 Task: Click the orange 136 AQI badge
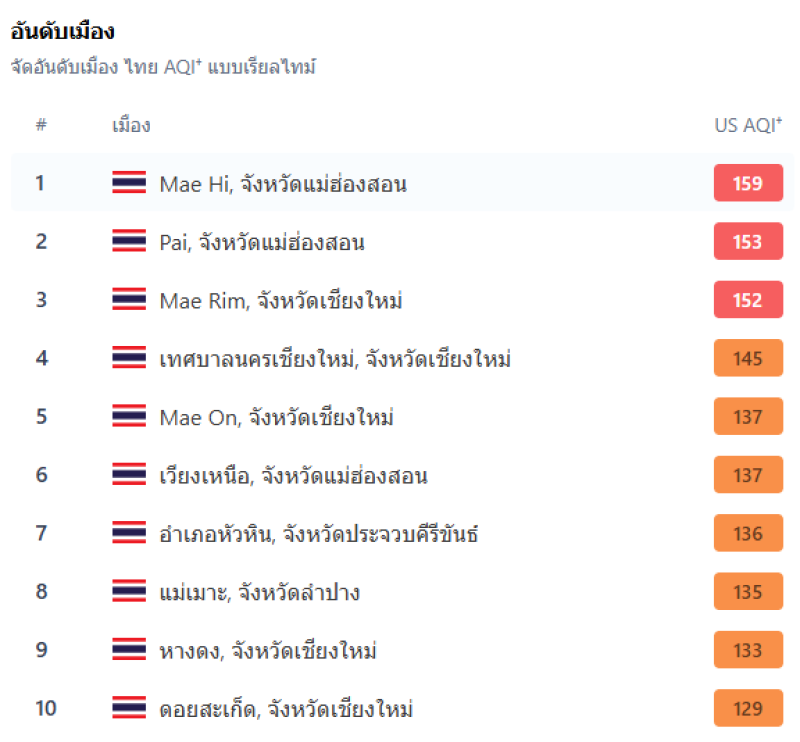pos(748,533)
